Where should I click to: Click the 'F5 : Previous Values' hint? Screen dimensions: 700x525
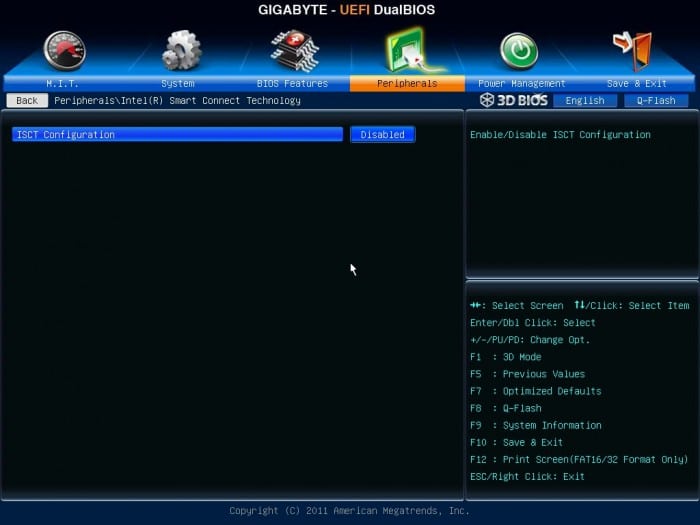coord(527,374)
